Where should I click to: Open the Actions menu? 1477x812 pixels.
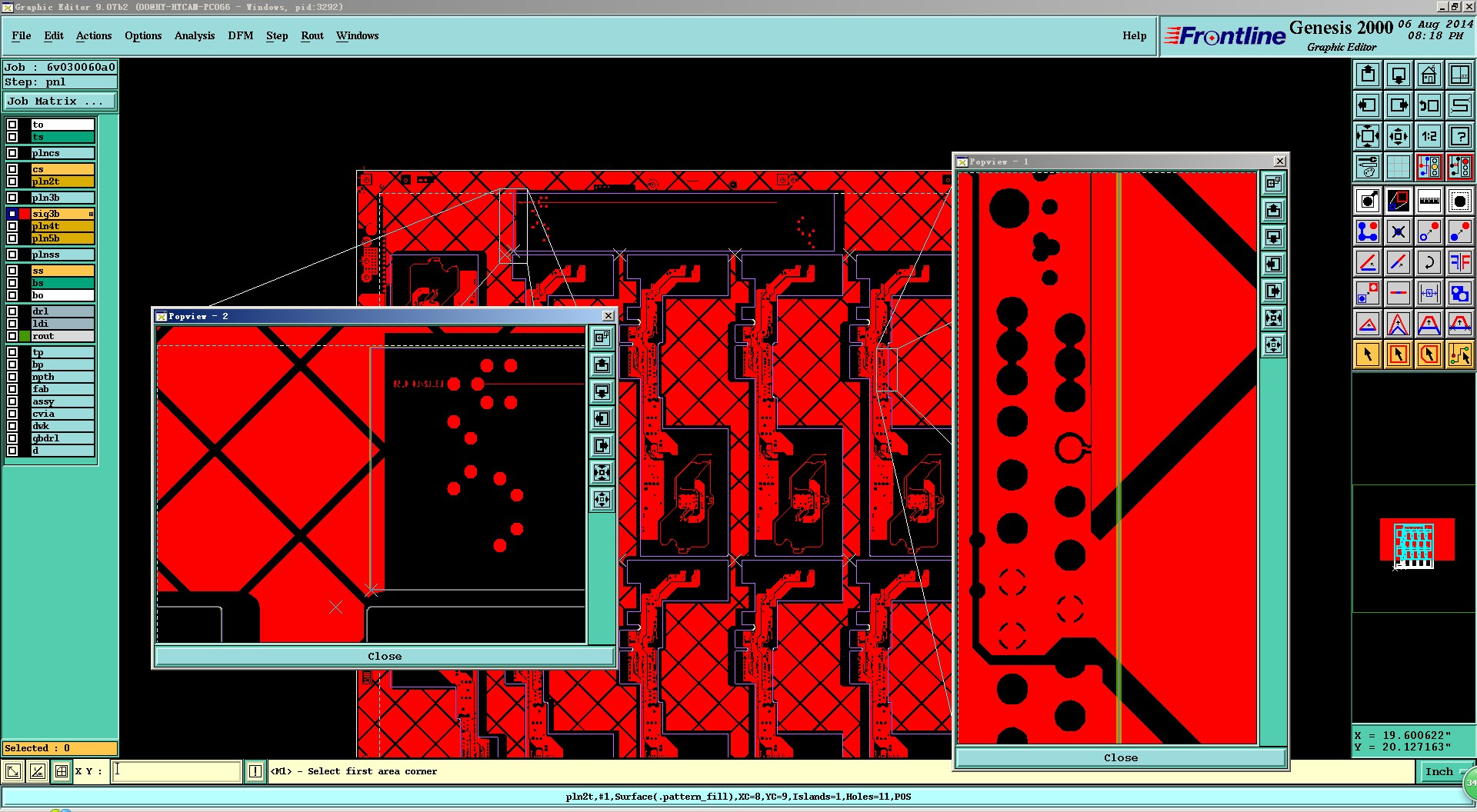pos(94,35)
